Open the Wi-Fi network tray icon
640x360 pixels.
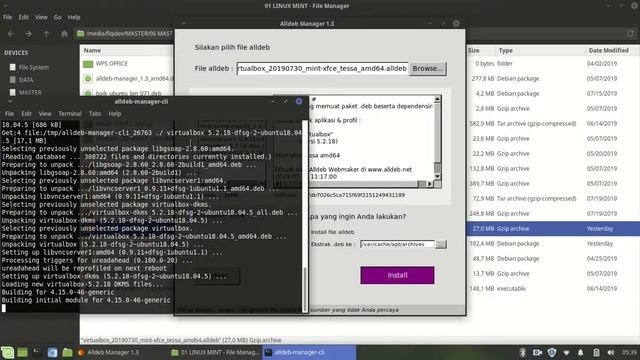567,352
